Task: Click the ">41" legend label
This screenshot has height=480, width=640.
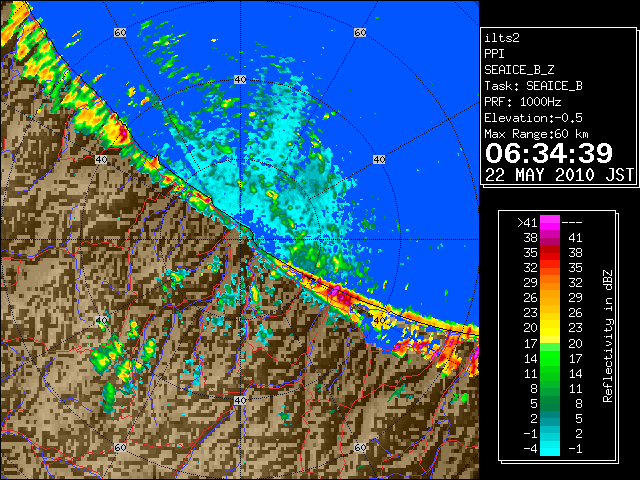Action: [x=527, y=223]
